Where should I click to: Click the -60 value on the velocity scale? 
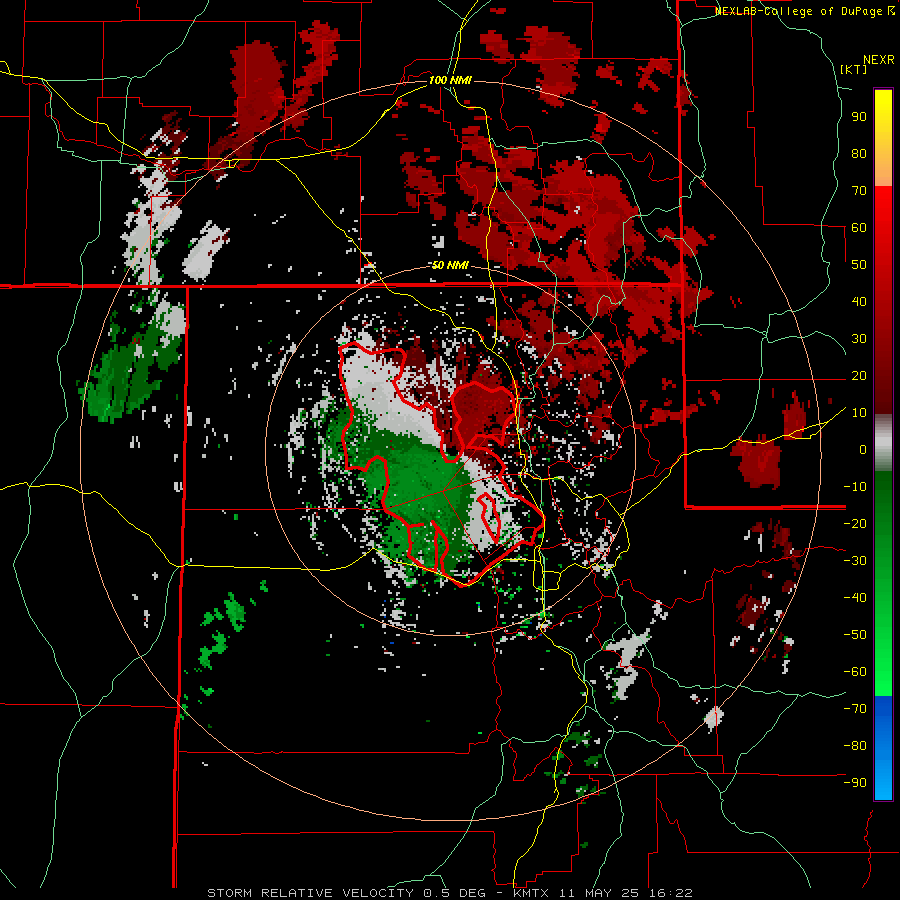[855, 672]
